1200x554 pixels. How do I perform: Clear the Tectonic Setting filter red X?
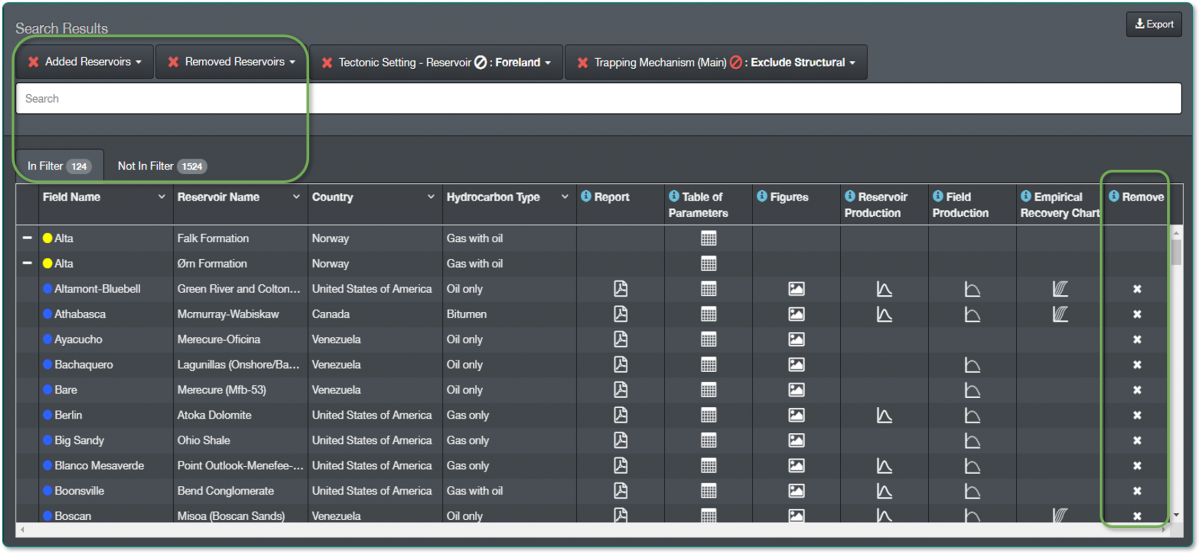pos(327,62)
